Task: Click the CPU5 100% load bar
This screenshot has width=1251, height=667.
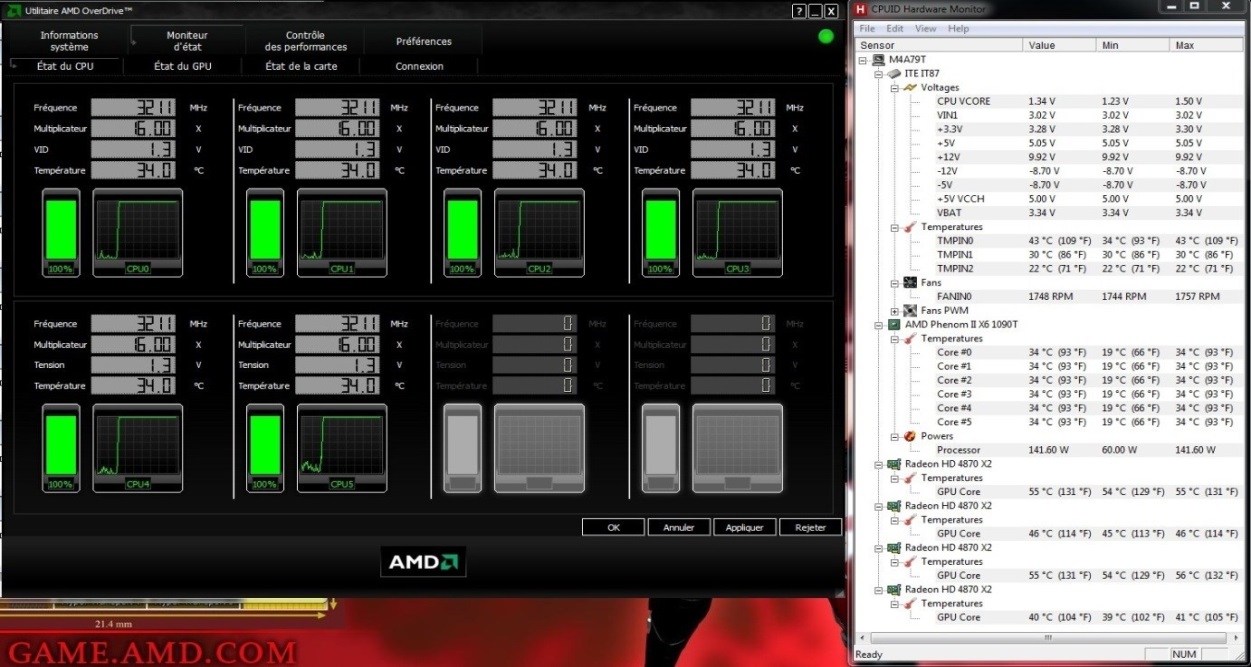Action: click(x=263, y=447)
